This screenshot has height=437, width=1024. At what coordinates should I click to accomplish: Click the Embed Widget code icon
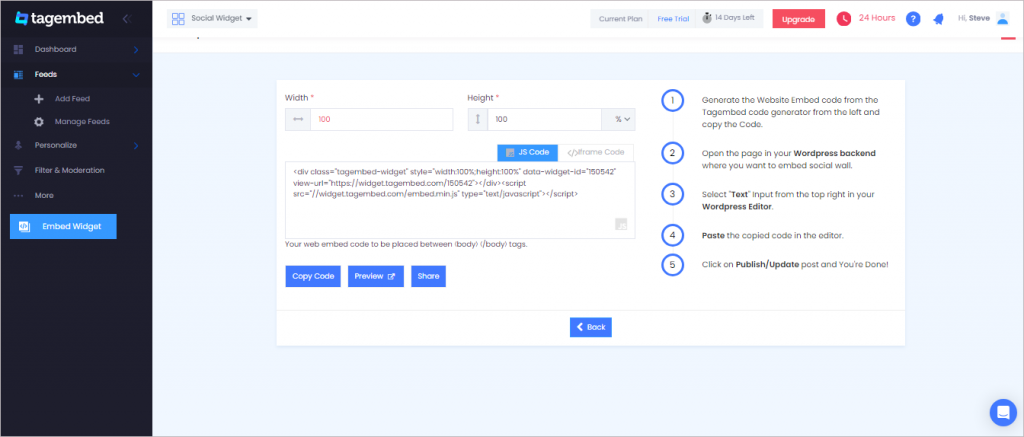(24, 227)
